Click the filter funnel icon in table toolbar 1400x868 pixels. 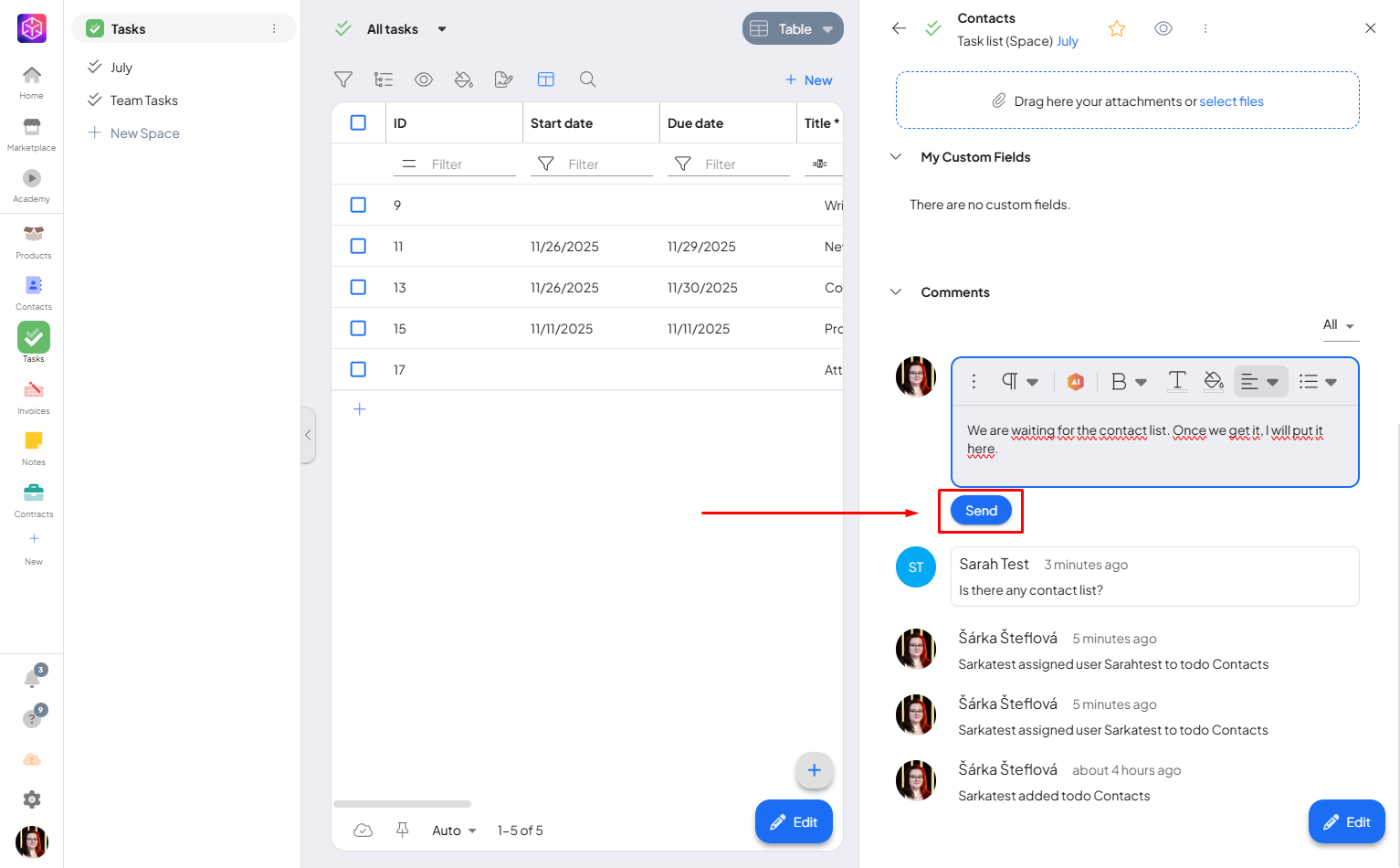click(343, 79)
